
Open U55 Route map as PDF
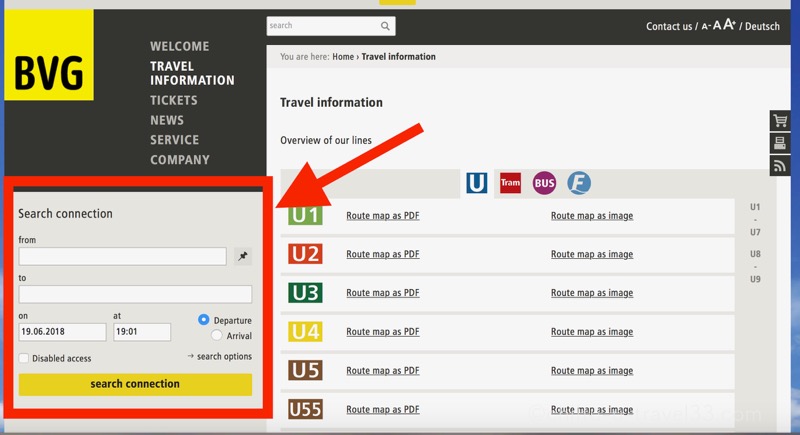click(x=383, y=410)
